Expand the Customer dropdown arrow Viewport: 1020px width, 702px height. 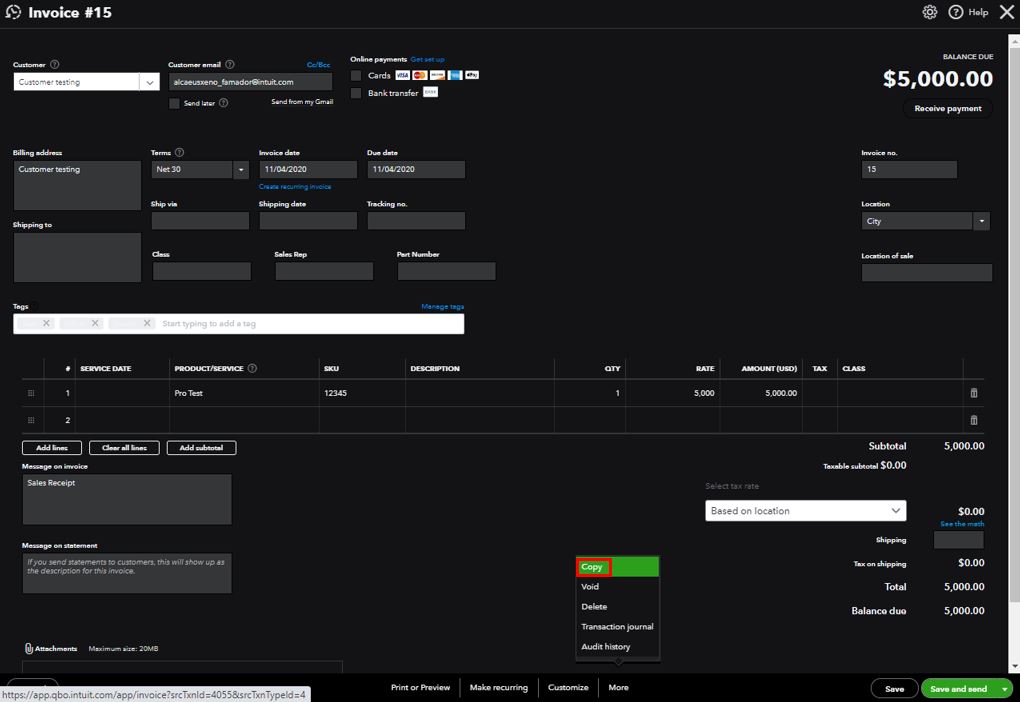point(149,83)
